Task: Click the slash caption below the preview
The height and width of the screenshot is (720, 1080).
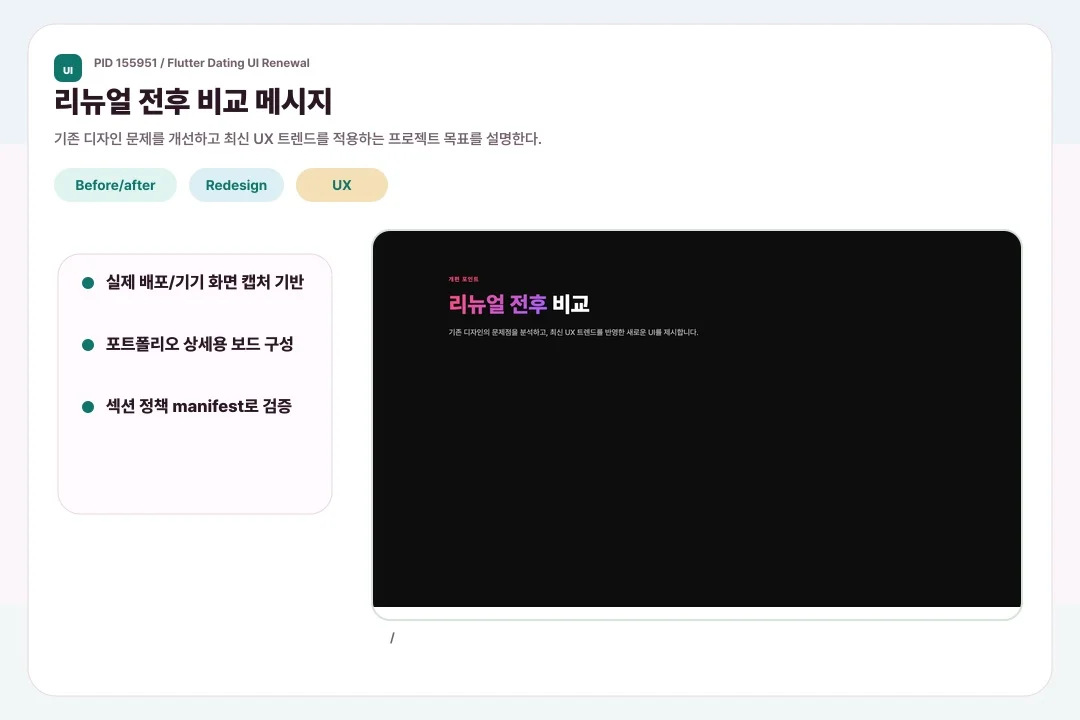Action: pos(392,638)
